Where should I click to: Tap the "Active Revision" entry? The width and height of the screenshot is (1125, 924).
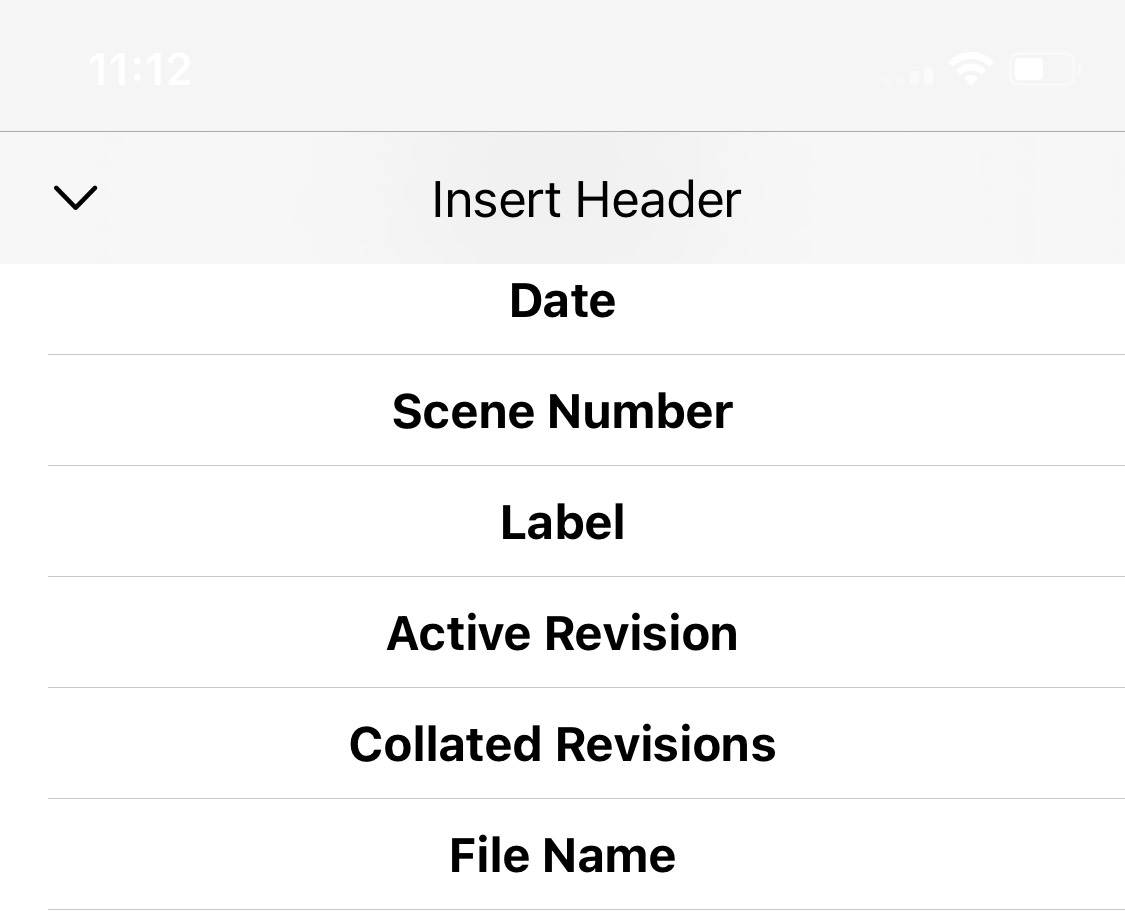tap(562, 633)
